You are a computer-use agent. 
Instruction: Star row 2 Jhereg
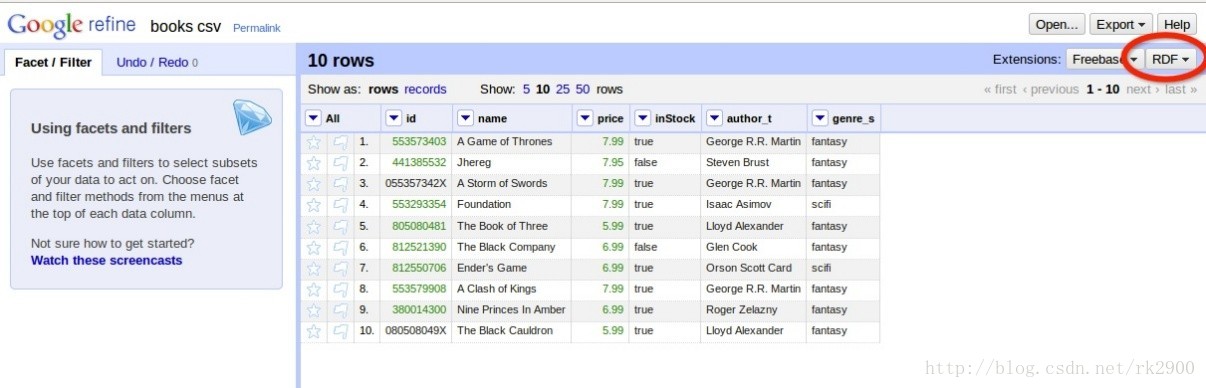tap(313, 163)
